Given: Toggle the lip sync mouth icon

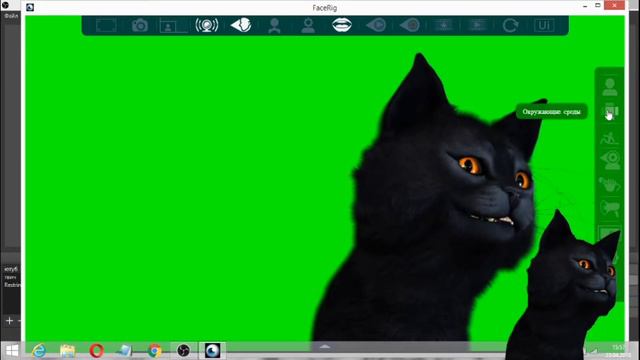Looking at the screenshot, I should pos(342,25).
